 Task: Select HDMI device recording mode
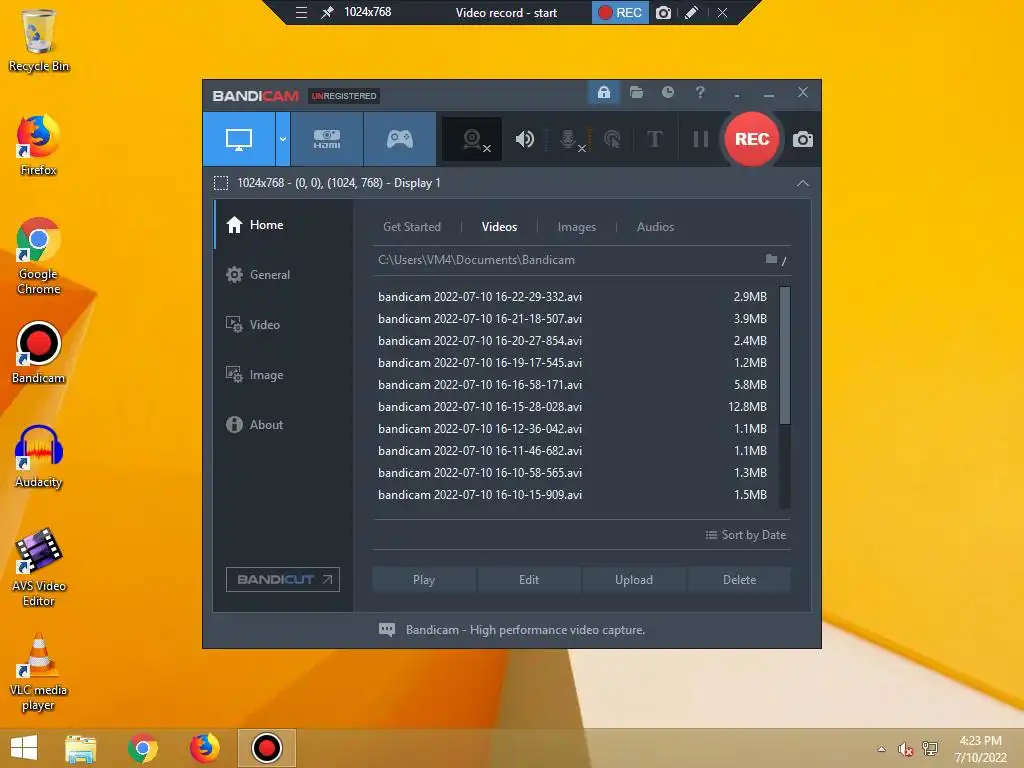(327, 139)
